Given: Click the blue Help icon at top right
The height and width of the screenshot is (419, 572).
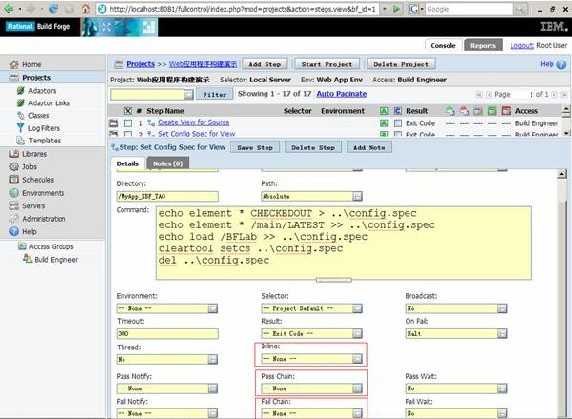Looking at the screenshot, I should [561, 65].
